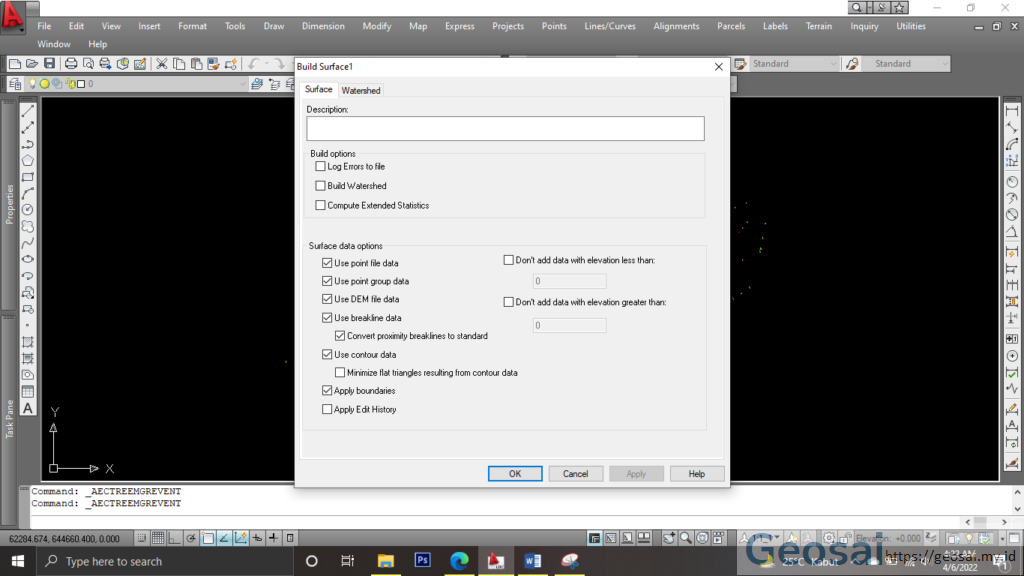This screenshot has width=1024, height=576.
Task: Open the Terrain menu
Action: click(x=819, y=26)
